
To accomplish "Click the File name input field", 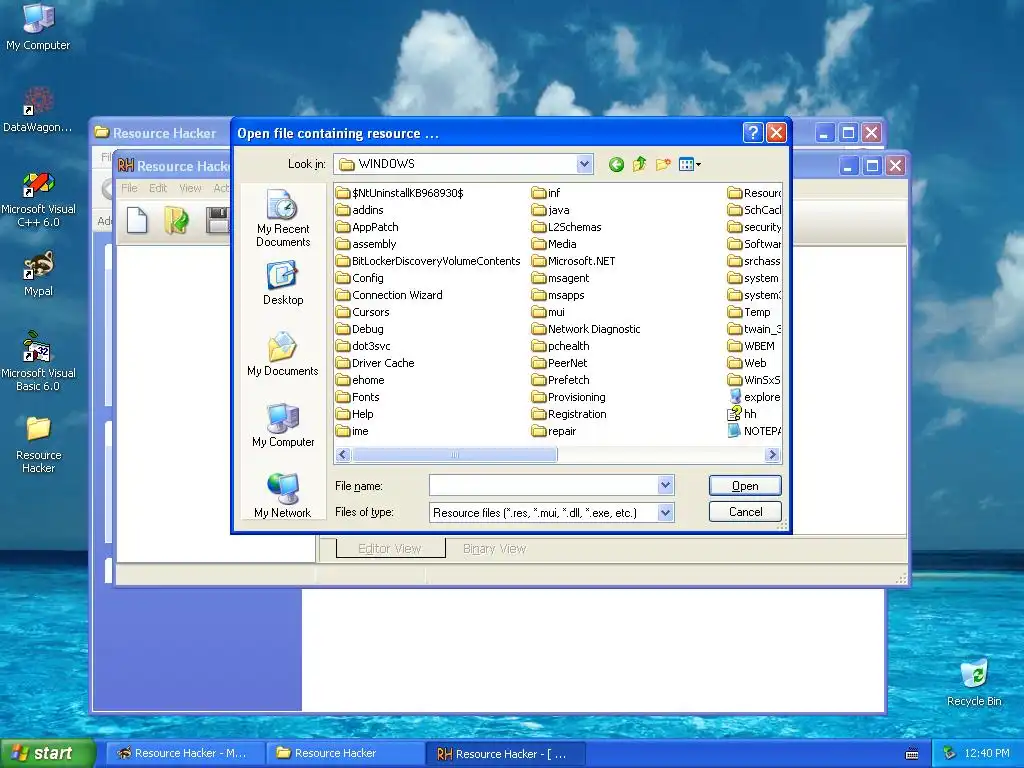I will [543, 485].
